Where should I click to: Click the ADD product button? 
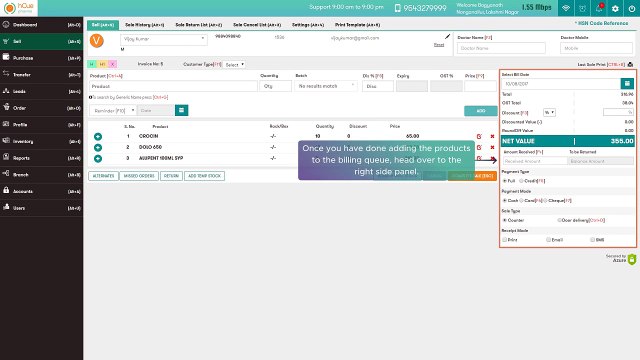click(x=481, y=111)
